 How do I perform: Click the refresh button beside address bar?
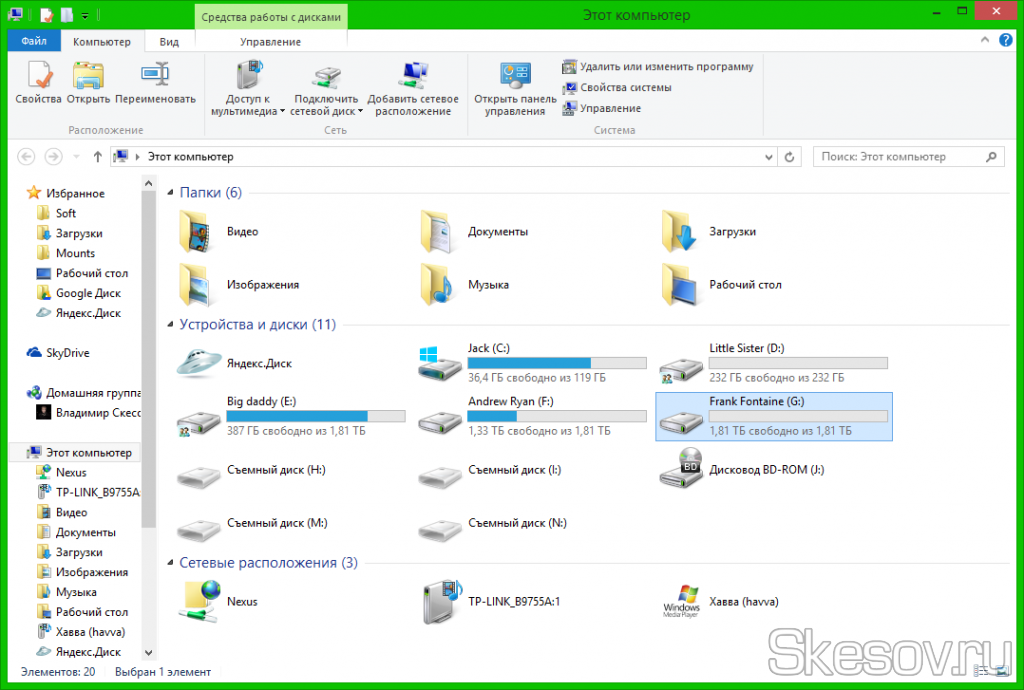tap(790, 157)
